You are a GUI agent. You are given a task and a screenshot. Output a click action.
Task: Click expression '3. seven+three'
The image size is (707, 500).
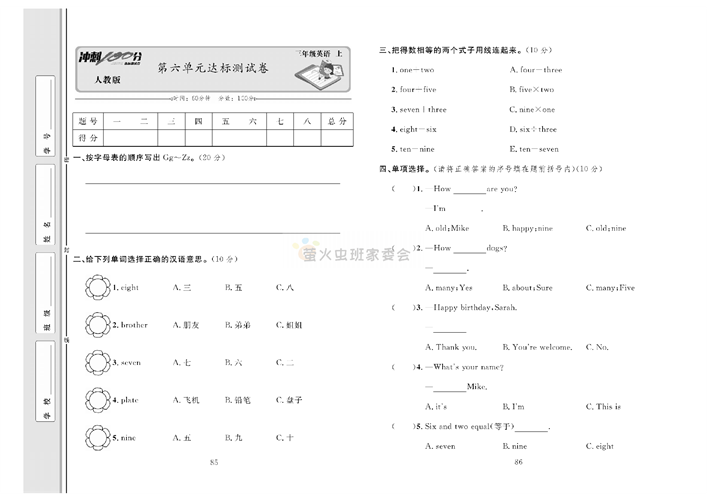418,109
